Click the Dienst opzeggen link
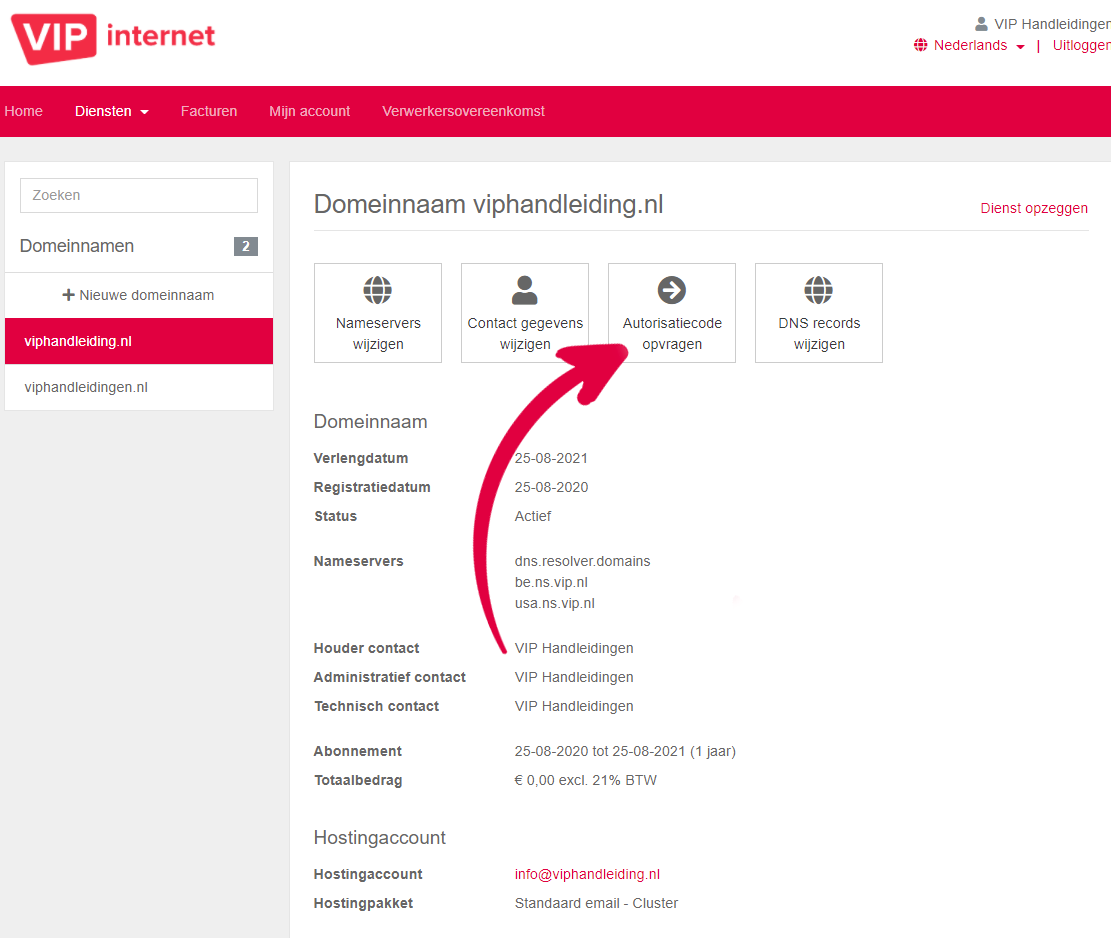Image resolution: width=1111 pixels, height=938 pixels. click(x=1034, y=208)
